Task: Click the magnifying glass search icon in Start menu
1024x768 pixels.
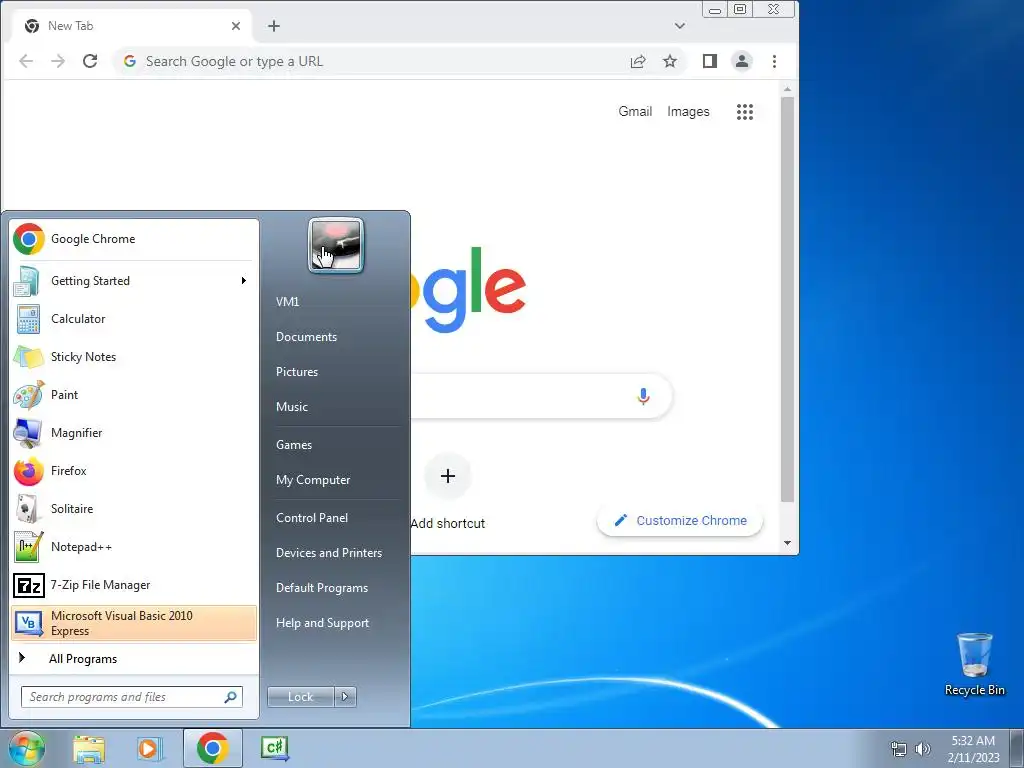Action: [x=230, y=697]
